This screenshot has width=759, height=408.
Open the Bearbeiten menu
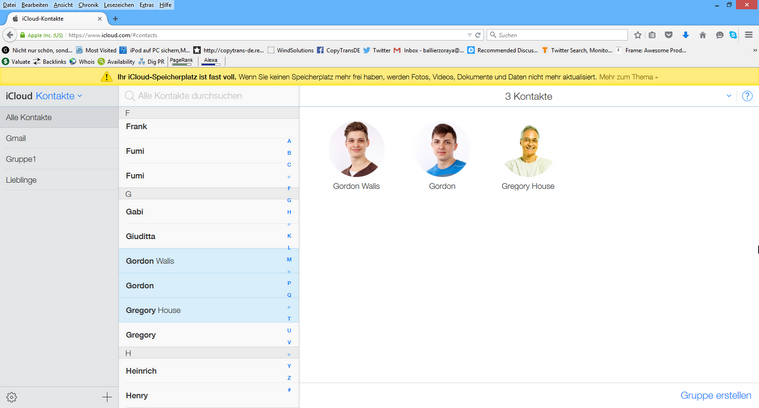[x=34, y=5]
